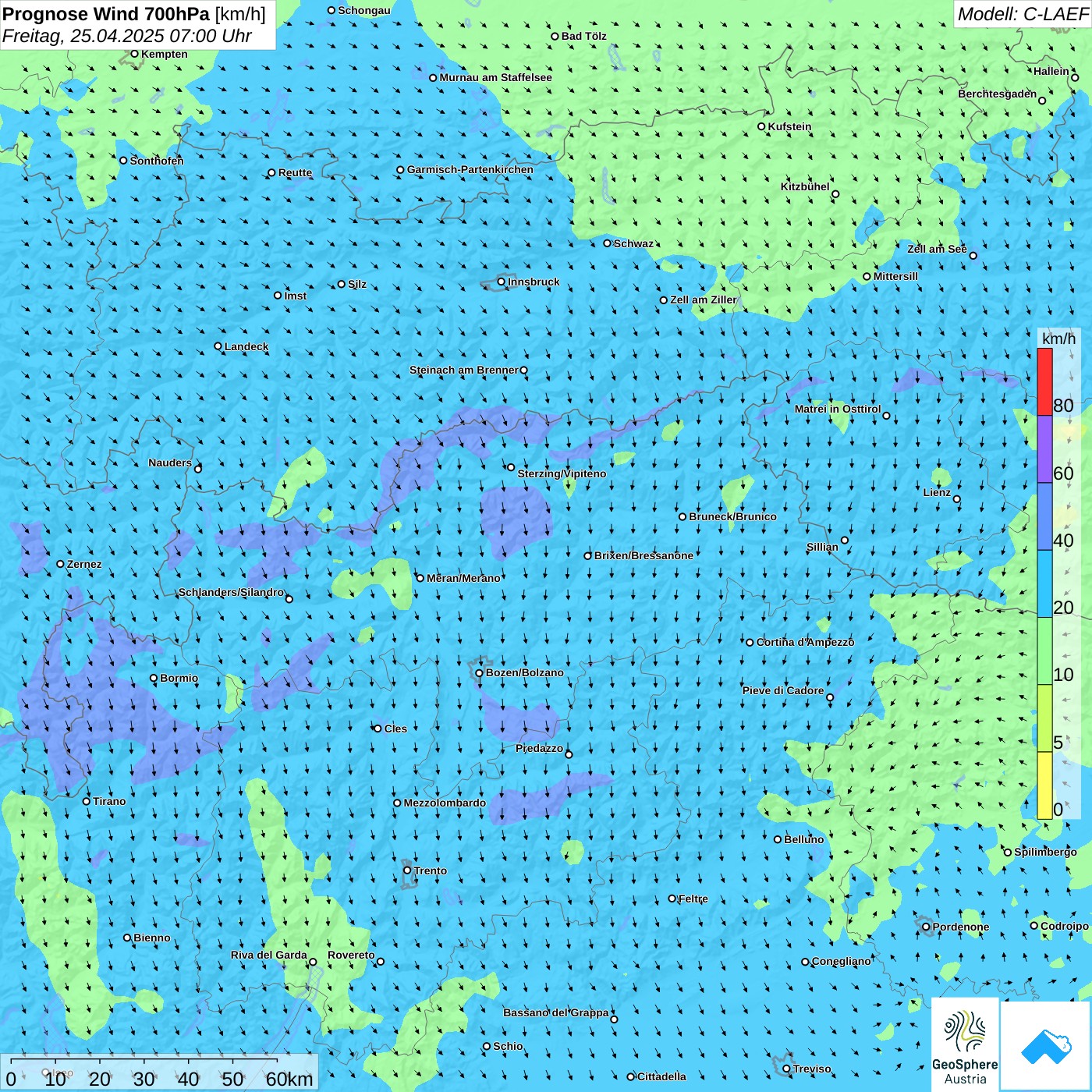Click the GeoSphere Austria logo
The height and width of the screenshot is (1092, 1092).
point(965,1044)
